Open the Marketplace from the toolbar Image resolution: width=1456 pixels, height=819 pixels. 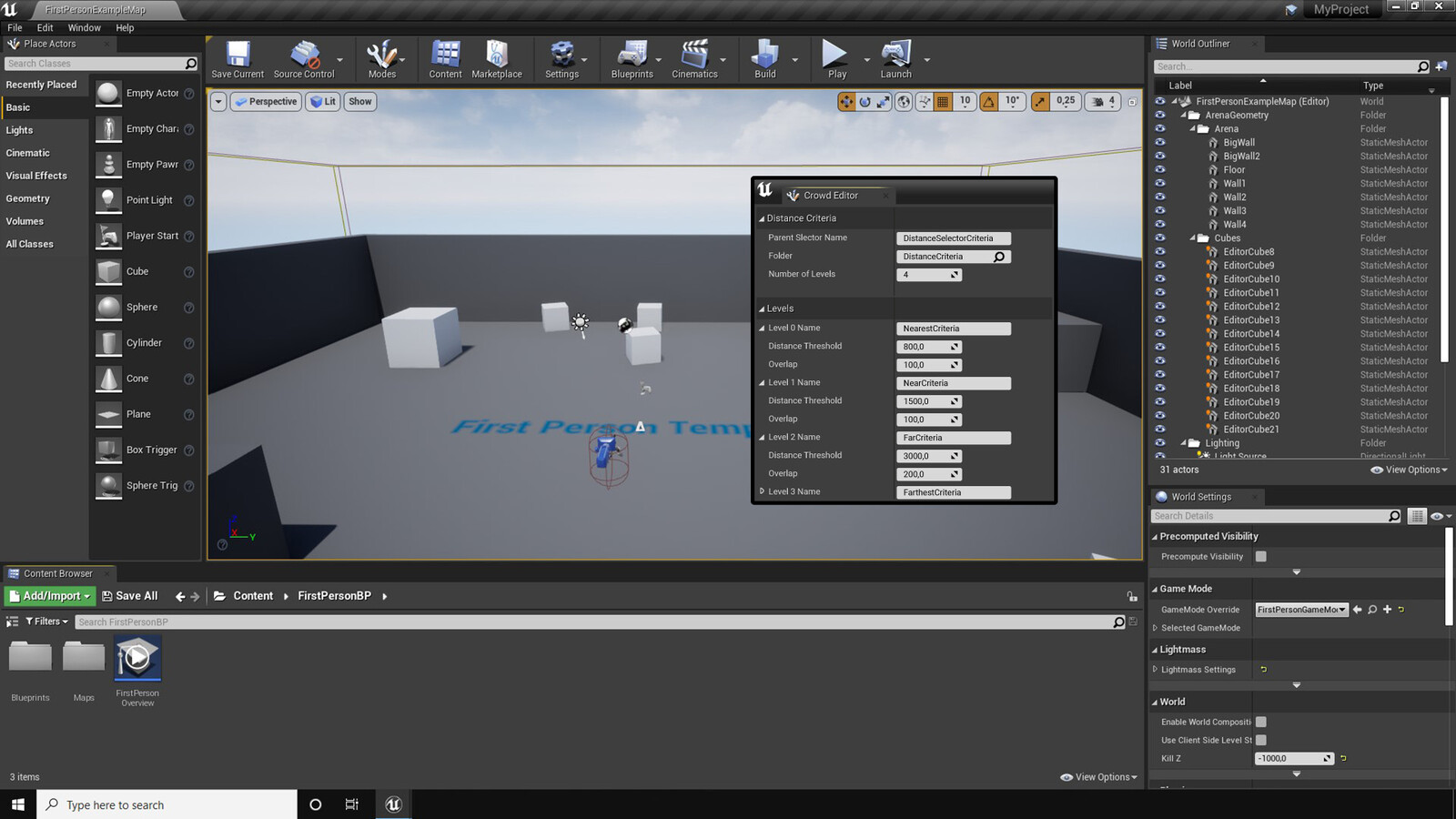497,57
